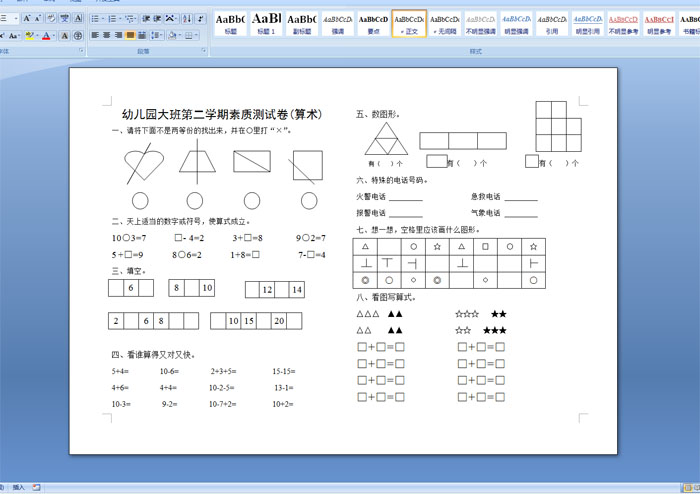Click the 八、看图写算式 heading

click(x=386, y=297)
